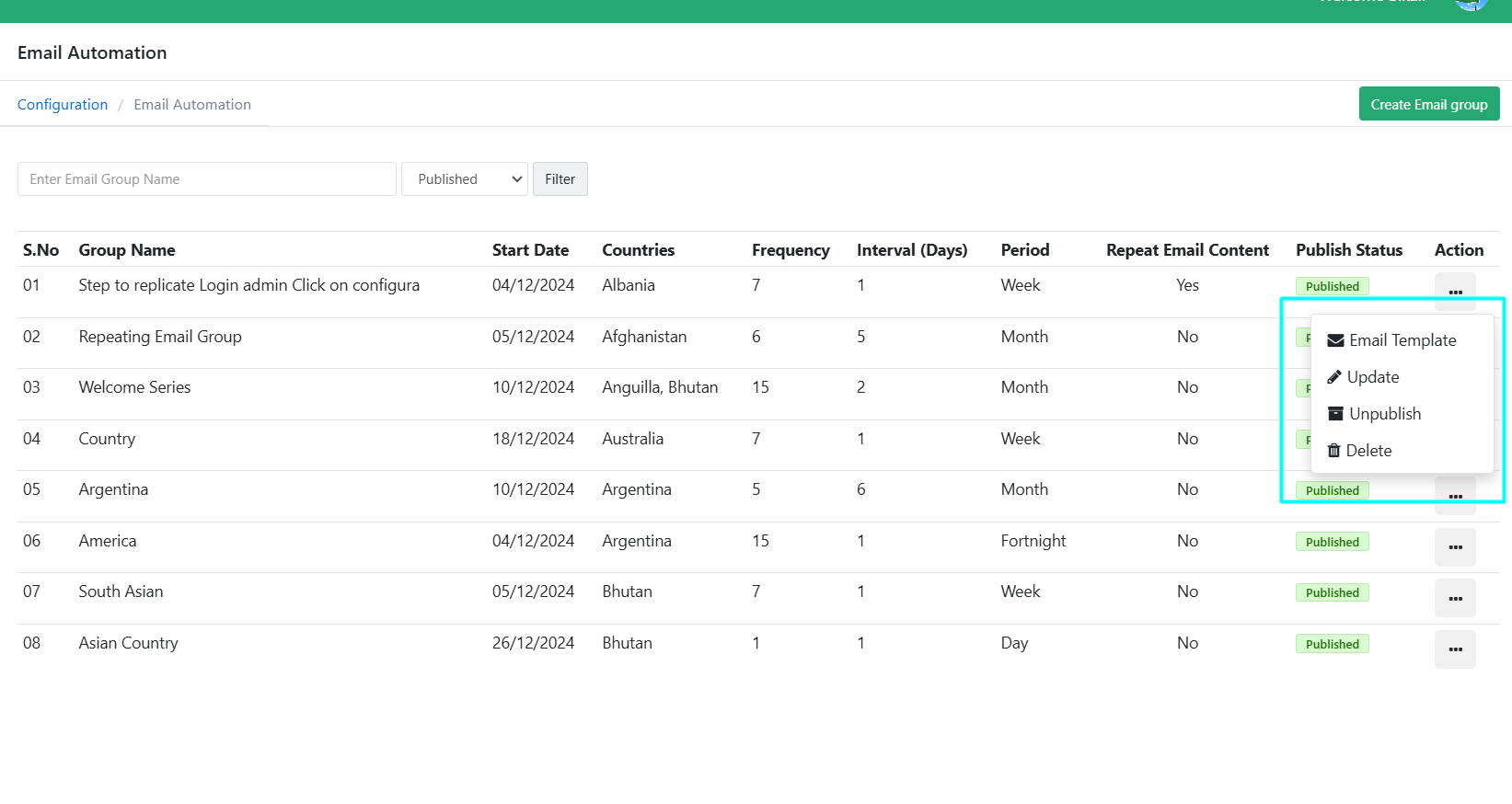Click the Group Name column header
Image resolution: width=1512 pixels, height=804 pixels.
(127, 250)
